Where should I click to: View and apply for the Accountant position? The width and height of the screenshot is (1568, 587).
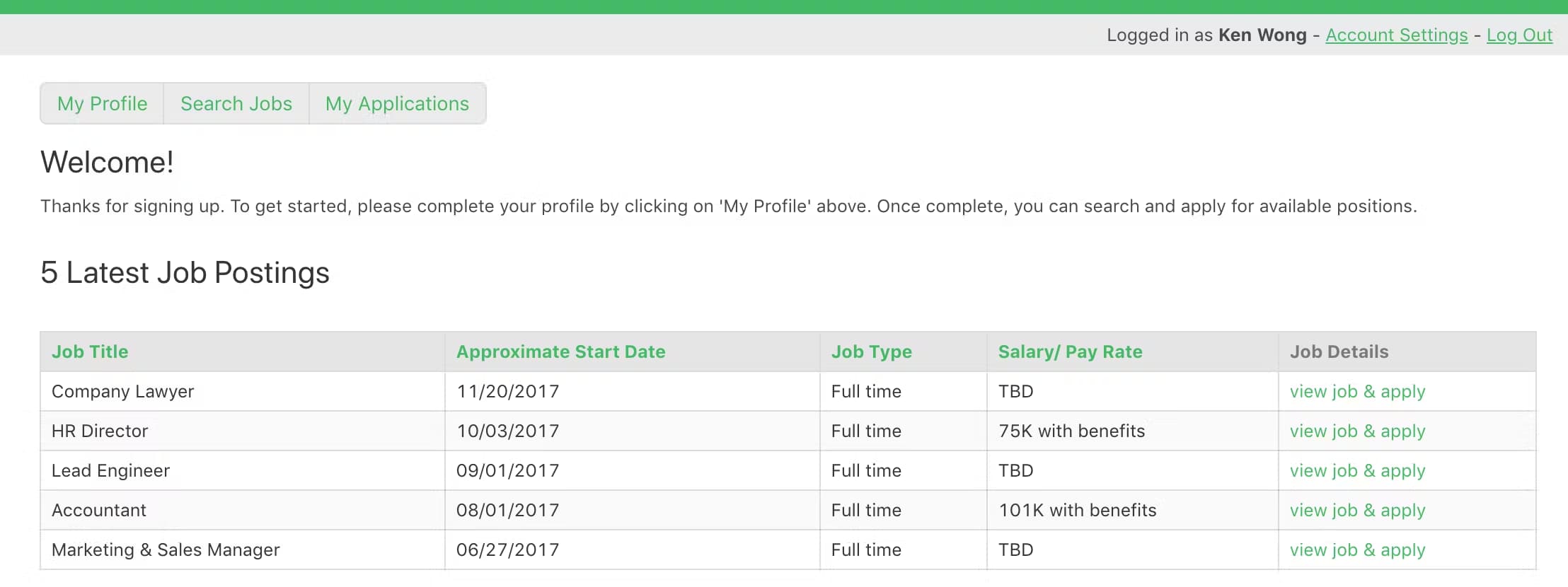(1357, 511)
